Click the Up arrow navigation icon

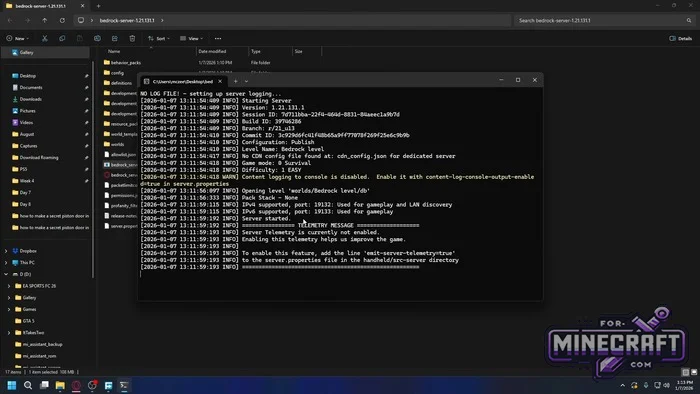click(x=45, y=20)
